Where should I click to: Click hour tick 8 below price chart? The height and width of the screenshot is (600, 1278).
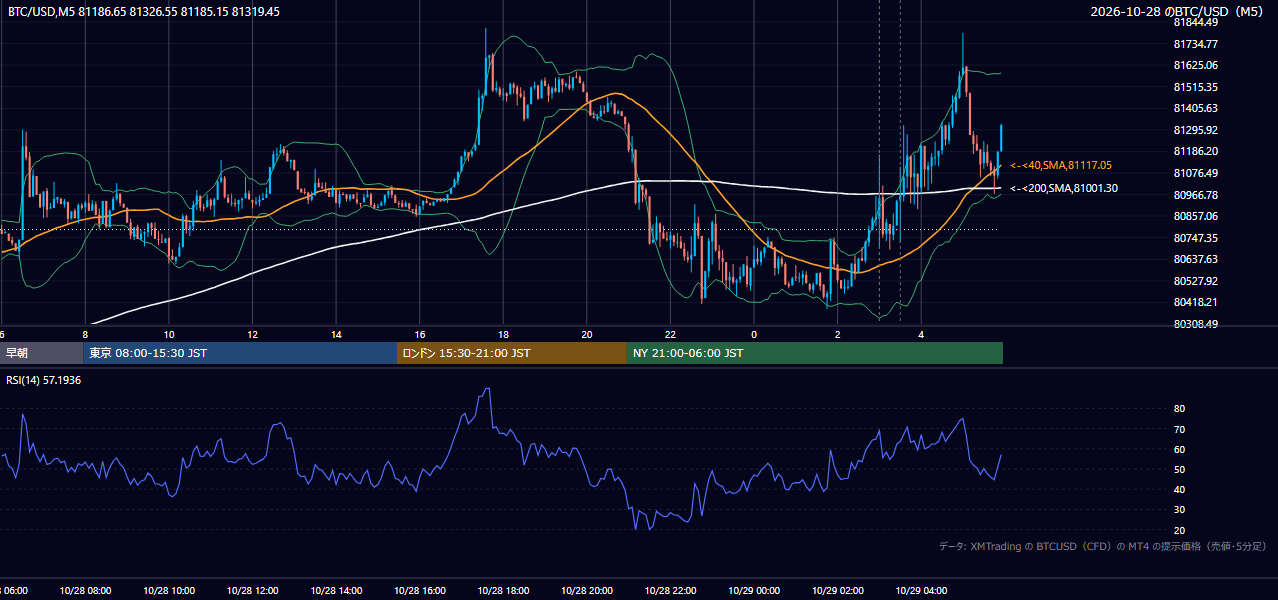click(85, 334)
